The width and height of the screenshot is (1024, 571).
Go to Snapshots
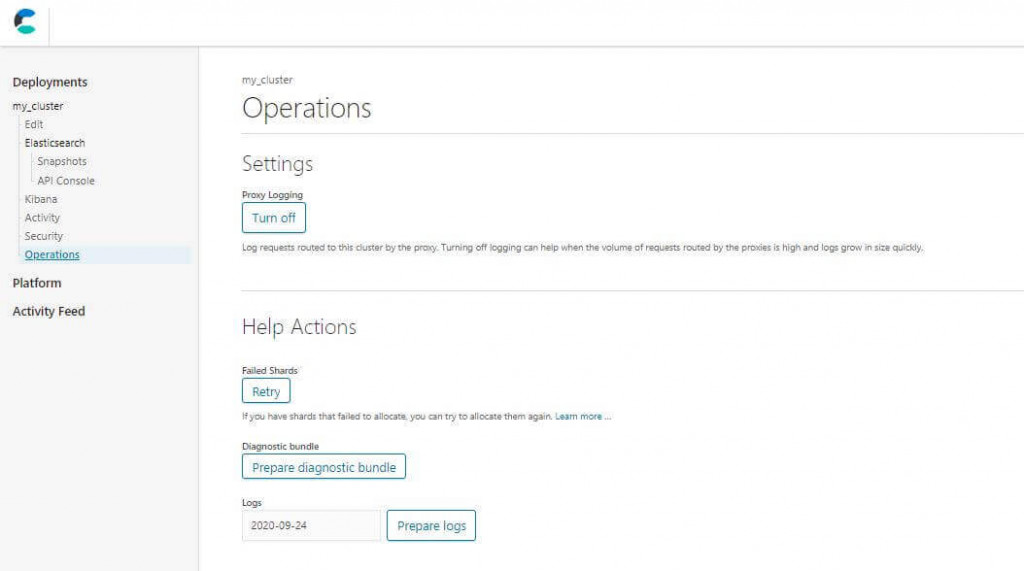61,161
